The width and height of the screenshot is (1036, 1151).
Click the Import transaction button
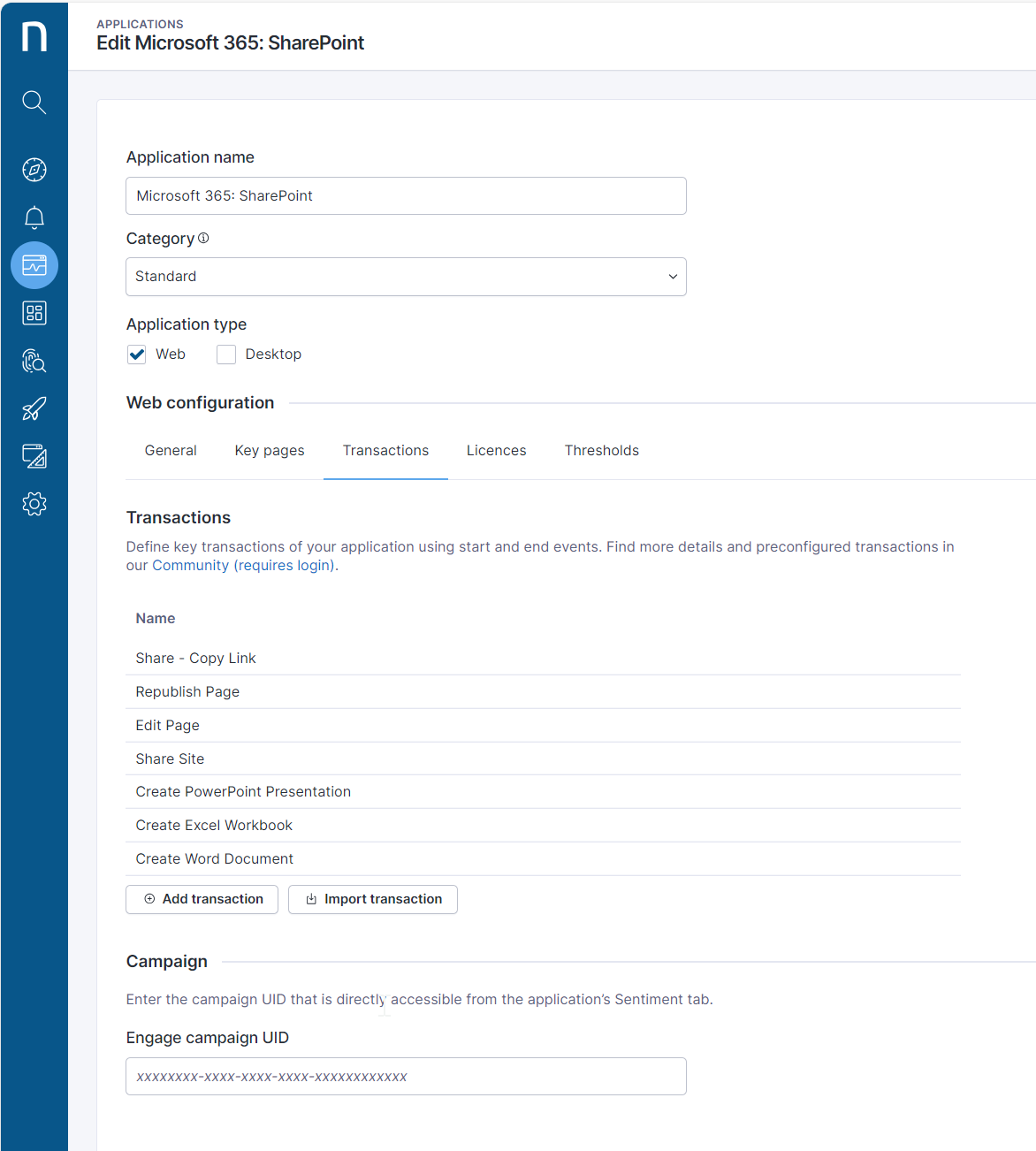[x=373, y=899]
